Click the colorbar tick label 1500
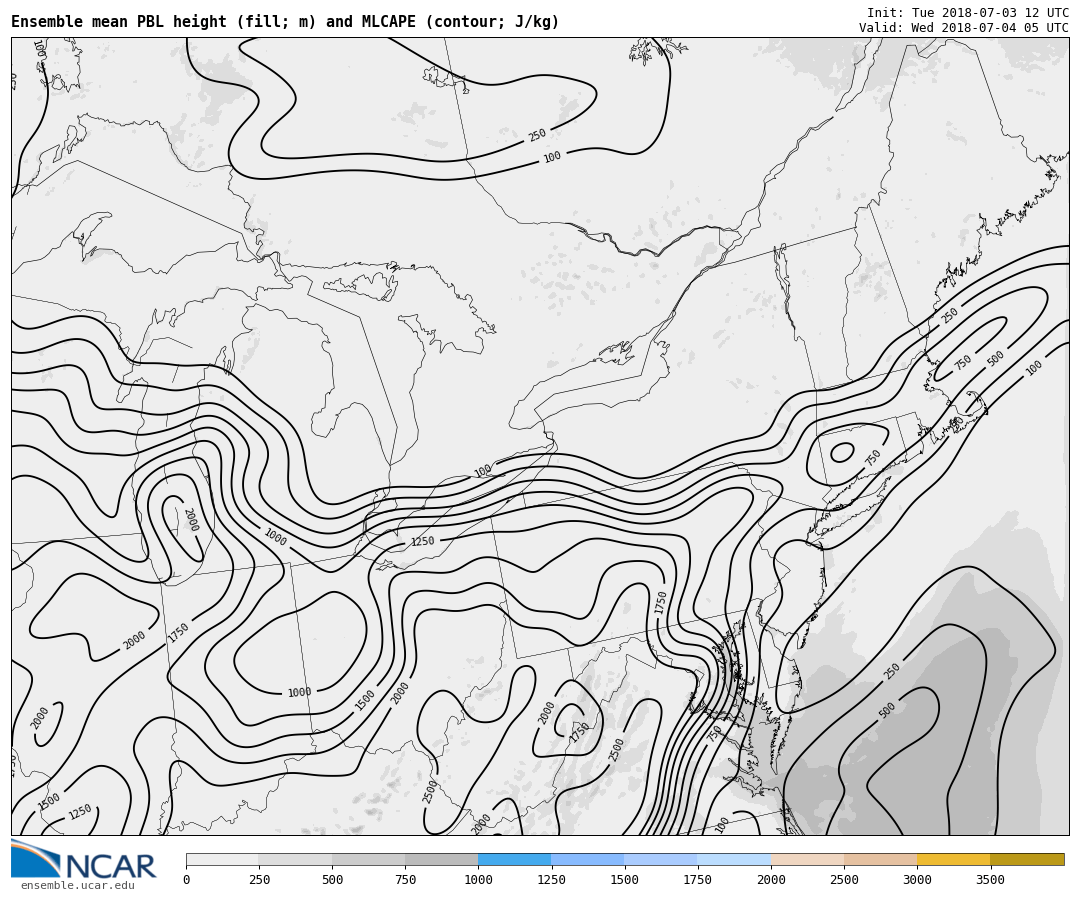The height and width of the screenshot is (898, 1080). (x=625, y=879)
